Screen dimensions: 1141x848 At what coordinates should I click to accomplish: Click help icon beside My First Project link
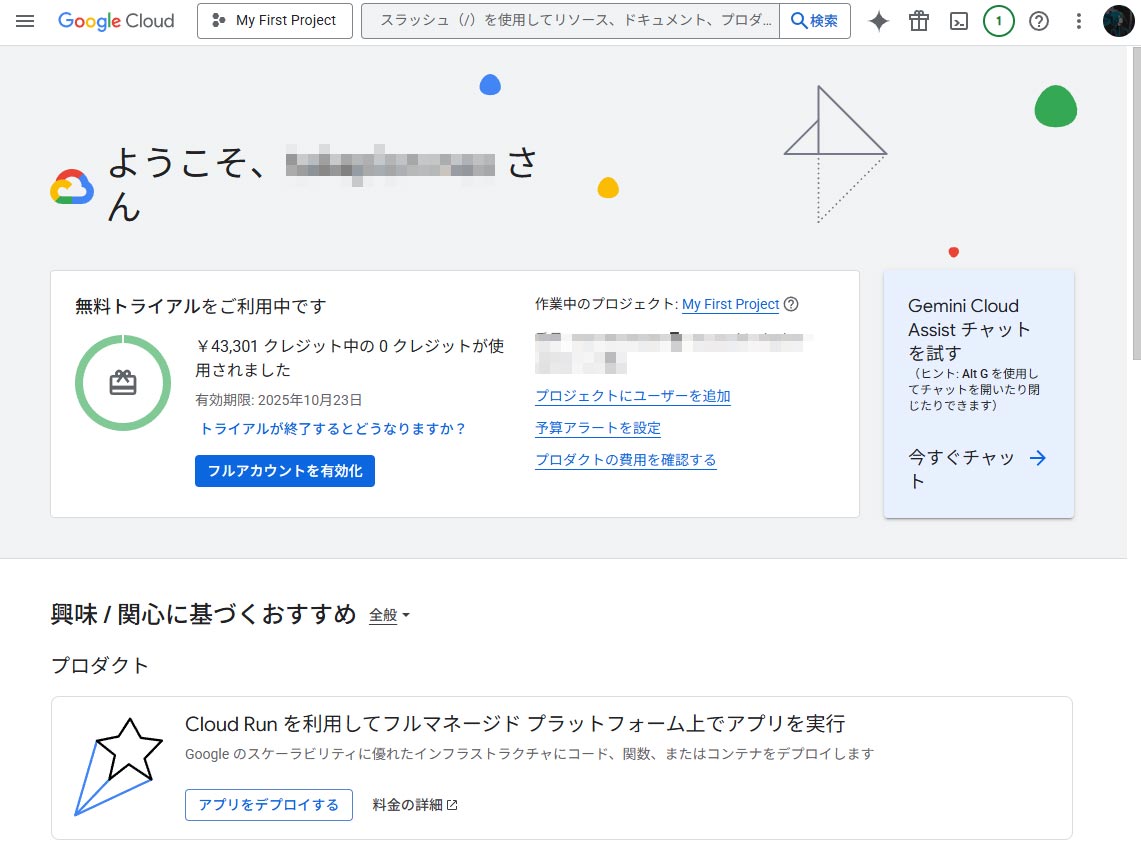[791, 304]
